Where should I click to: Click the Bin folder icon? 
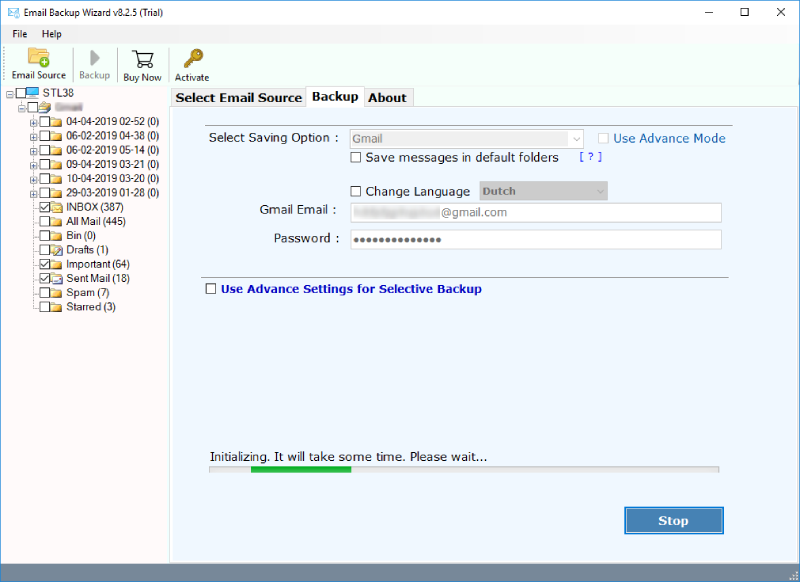[57, 236]
